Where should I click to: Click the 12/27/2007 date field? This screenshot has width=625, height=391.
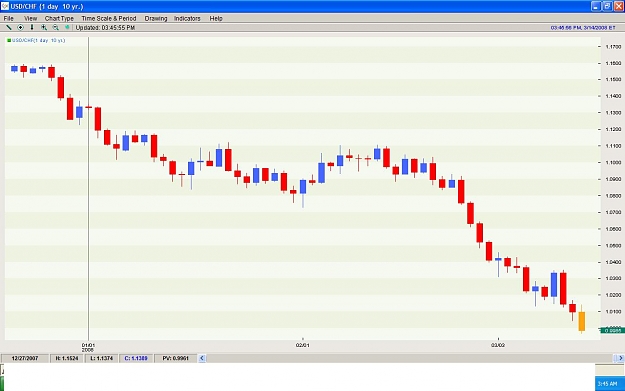[x=25, y=358]
